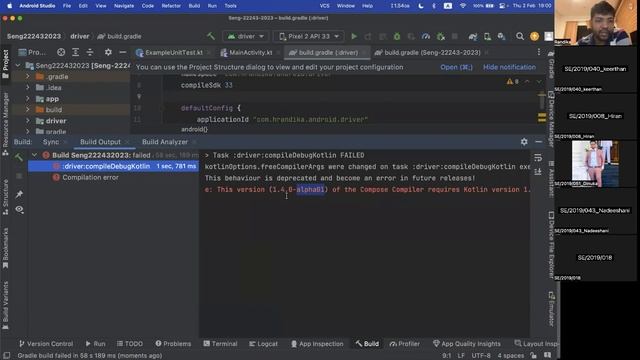Open Build panel settings gear
The width and height of the screenshot is (640, 360).
coord(524,142)
